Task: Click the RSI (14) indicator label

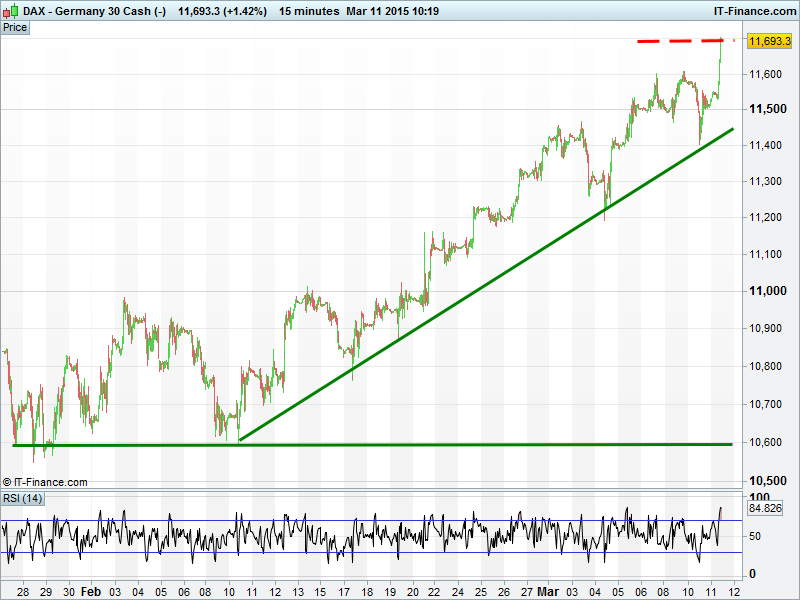Action: click(23, 498)
